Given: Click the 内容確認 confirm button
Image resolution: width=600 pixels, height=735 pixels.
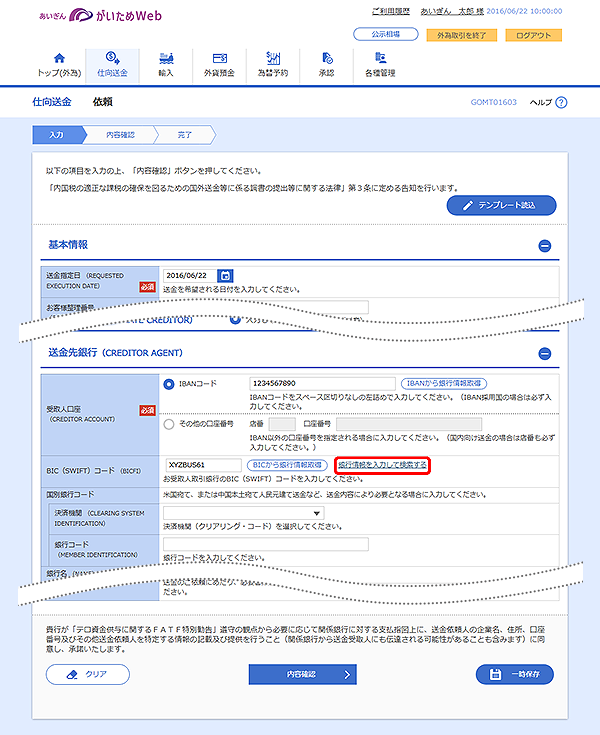Looking at the screenshot, I should click(x=301, y=675).
